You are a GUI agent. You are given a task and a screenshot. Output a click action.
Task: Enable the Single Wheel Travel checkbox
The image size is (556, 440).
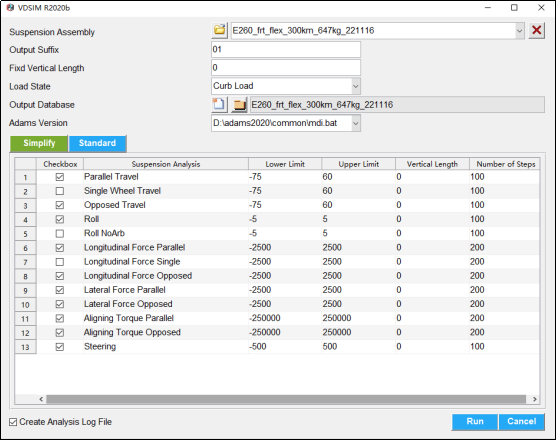(x=60, y=191)
